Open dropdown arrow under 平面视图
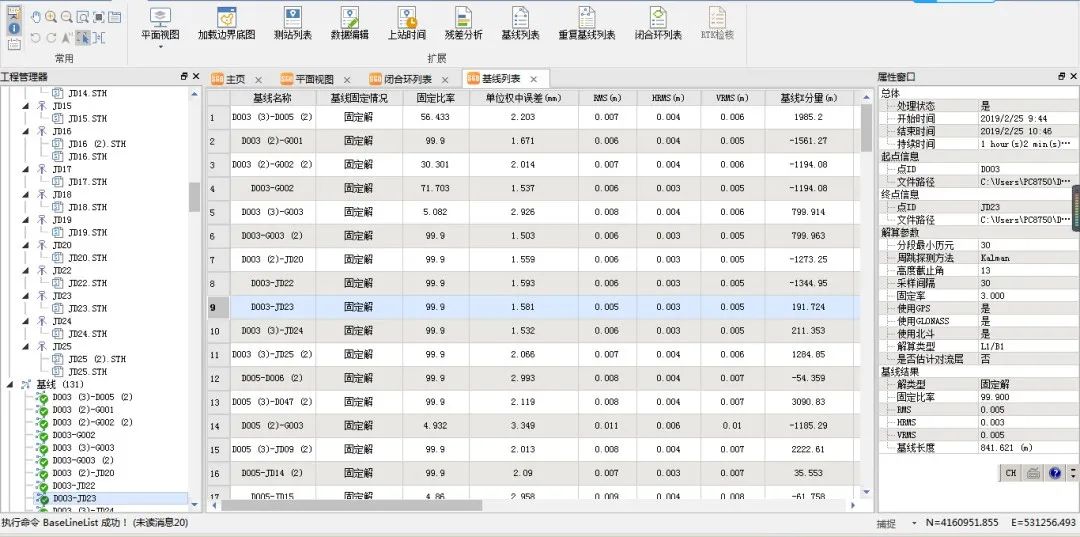 click(160, 48)
